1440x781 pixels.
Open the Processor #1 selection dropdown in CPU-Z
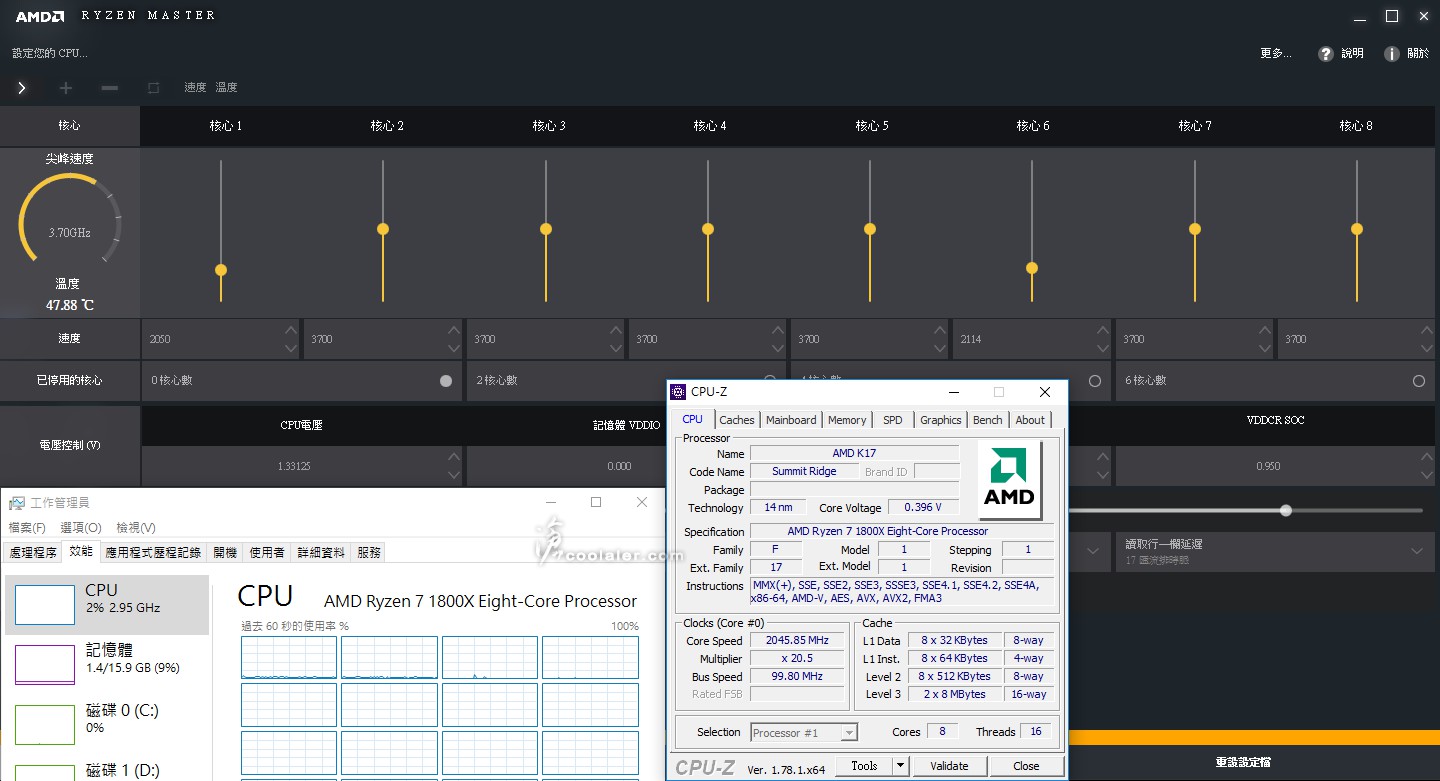849,733
